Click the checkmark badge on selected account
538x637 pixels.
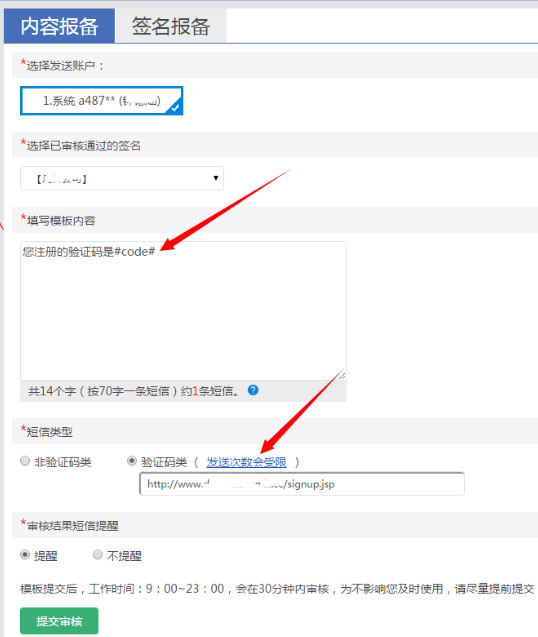click(176, 108)
